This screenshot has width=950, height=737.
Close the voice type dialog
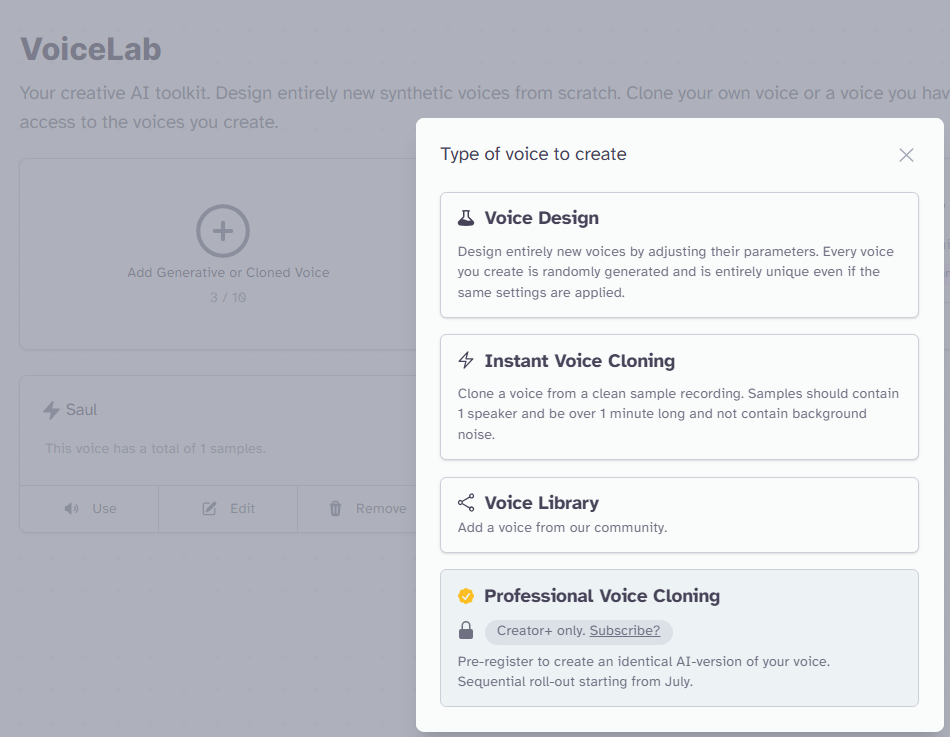tap(906, 155)
